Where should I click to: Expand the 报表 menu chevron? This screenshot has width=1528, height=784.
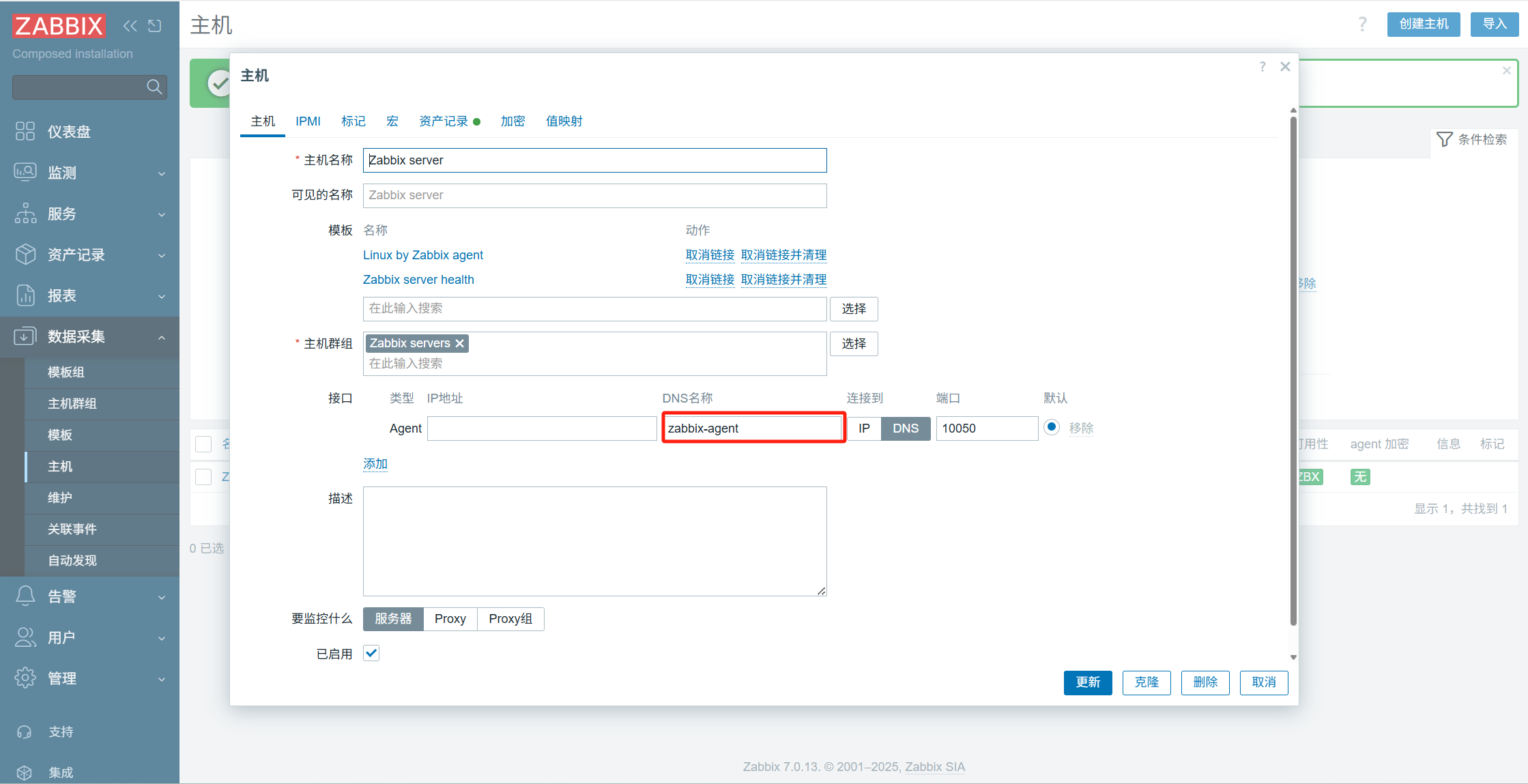162,296
